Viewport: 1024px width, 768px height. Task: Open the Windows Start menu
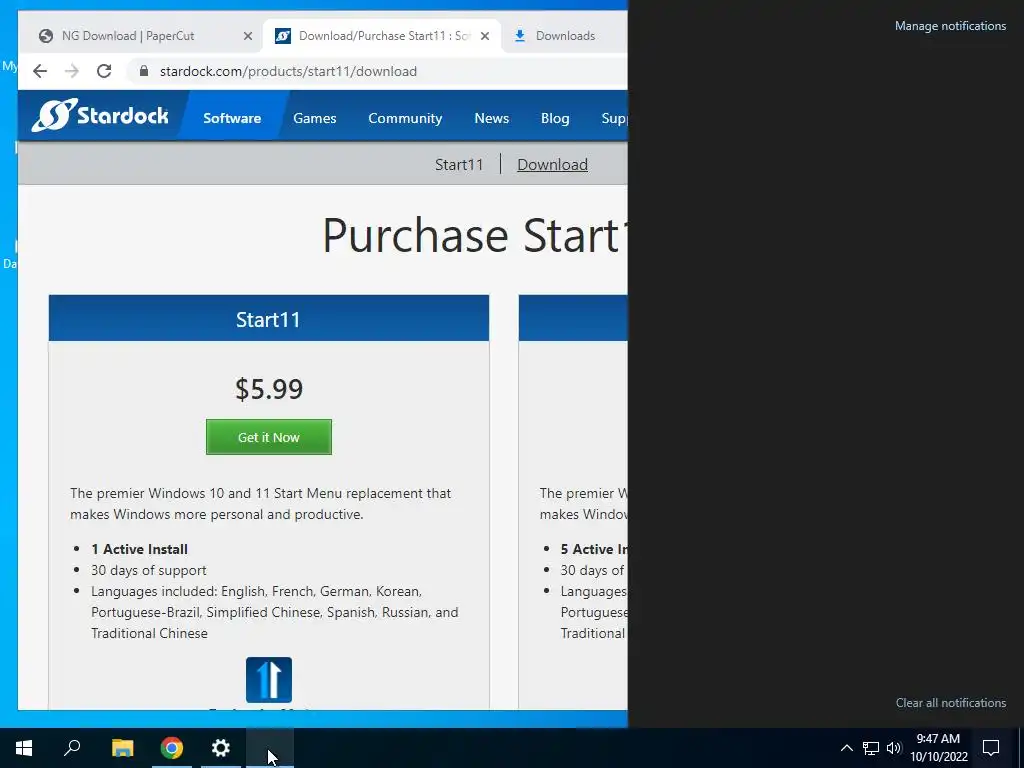pyautogui.click(x=24, y=748)
